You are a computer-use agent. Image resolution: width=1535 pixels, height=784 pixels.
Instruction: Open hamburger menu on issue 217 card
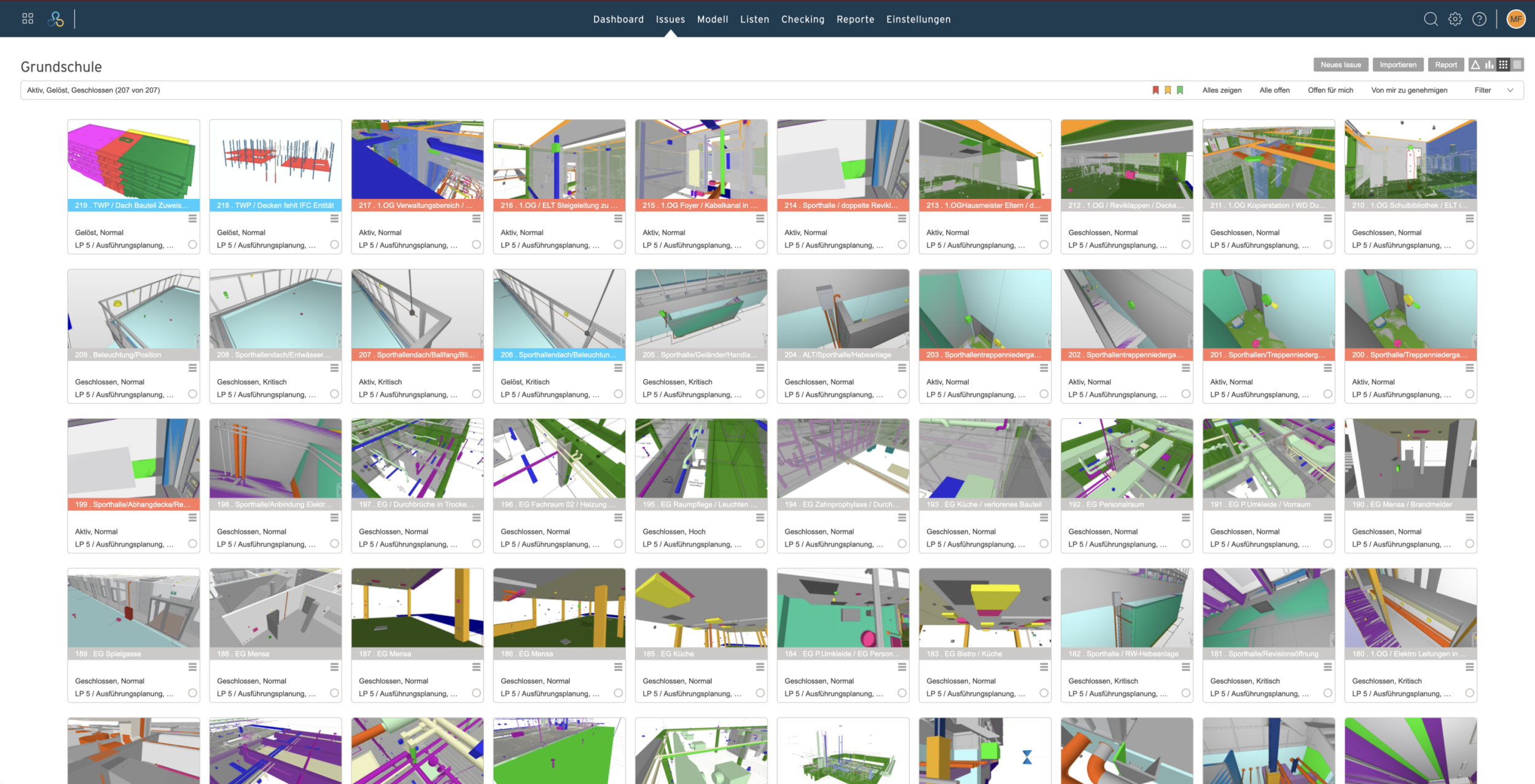[477, 219]
